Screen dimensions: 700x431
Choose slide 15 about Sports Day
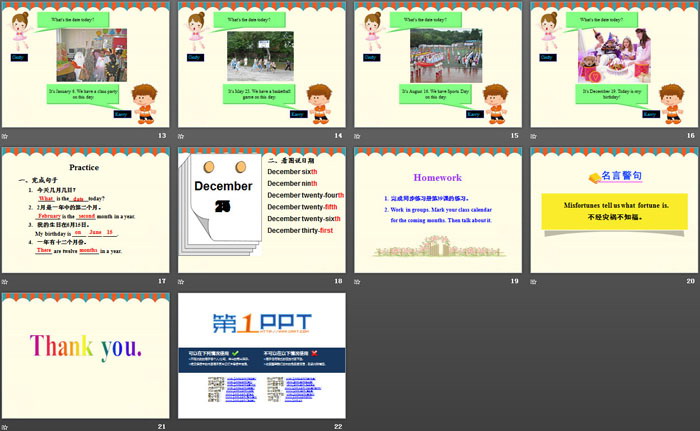437,66
